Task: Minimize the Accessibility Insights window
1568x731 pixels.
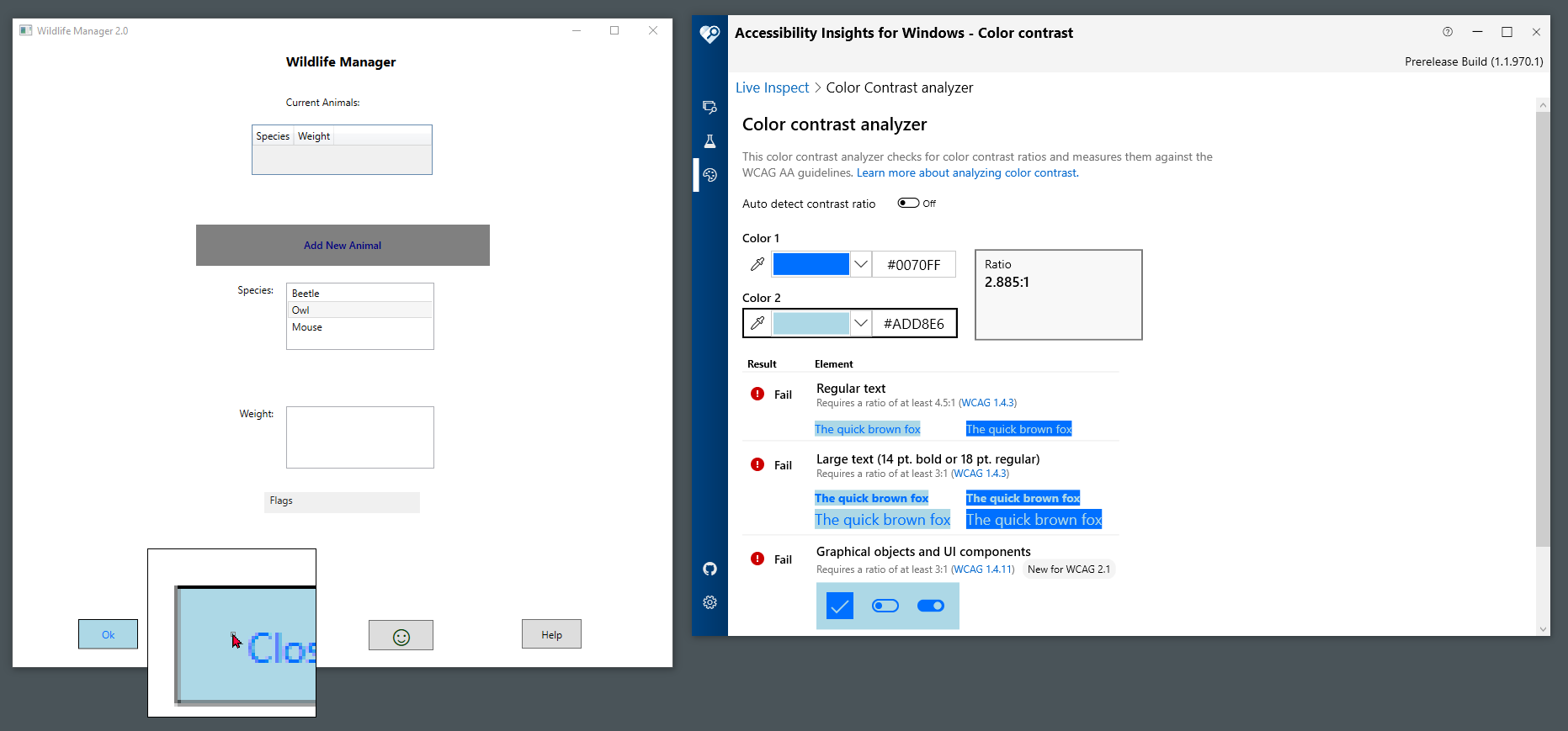Action: (x=1477, y=32)
